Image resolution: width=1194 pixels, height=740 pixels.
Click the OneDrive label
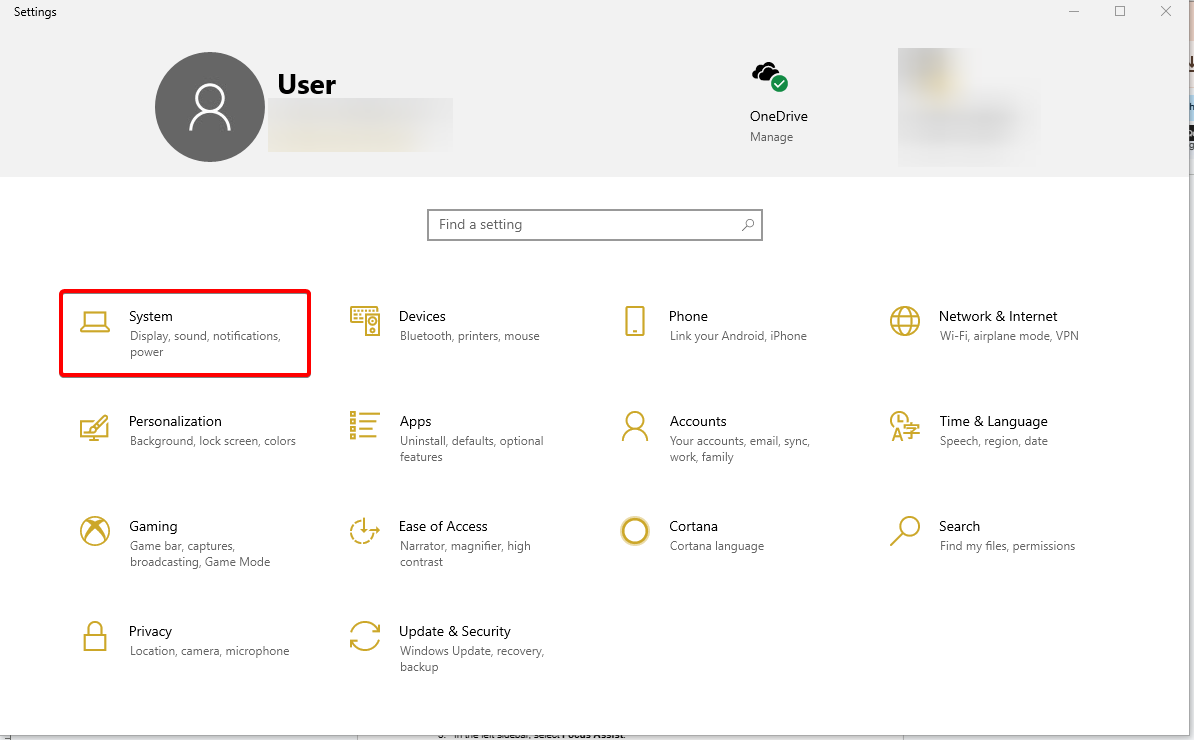778,116
